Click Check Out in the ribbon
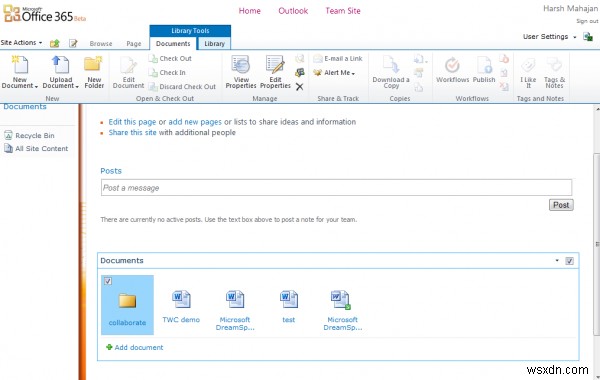 point(170,59)
